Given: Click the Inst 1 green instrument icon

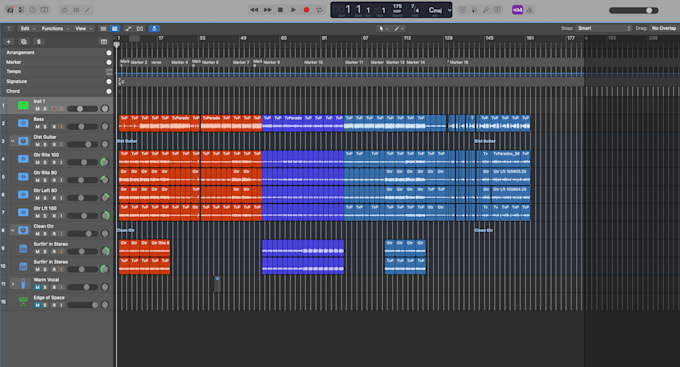Looking at the screenshot, I should pyautogui.click(x=23, y=105).
